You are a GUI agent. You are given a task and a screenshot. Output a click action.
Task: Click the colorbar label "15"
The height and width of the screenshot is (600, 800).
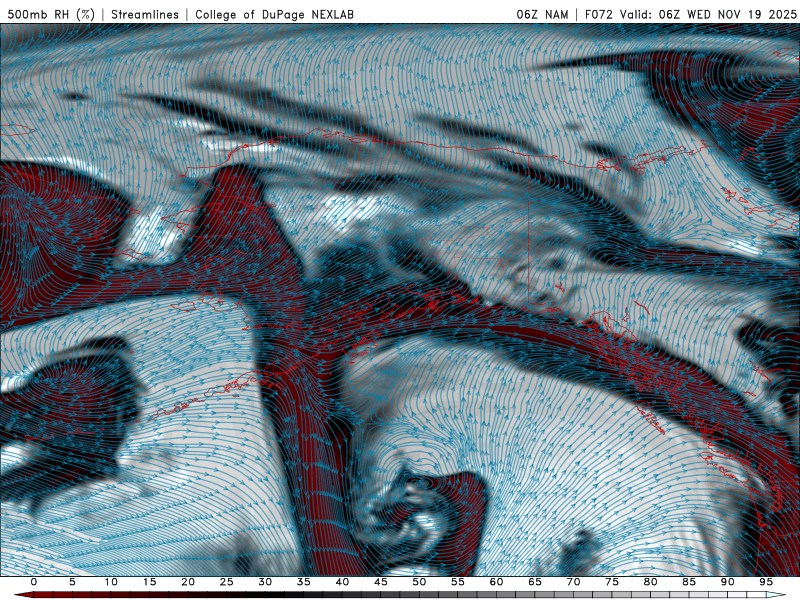(x=149, y=582)
